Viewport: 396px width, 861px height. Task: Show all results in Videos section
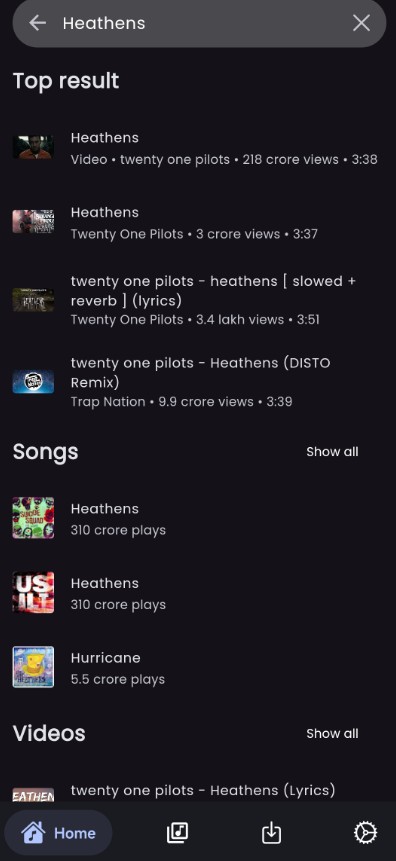tap(332, 734)
